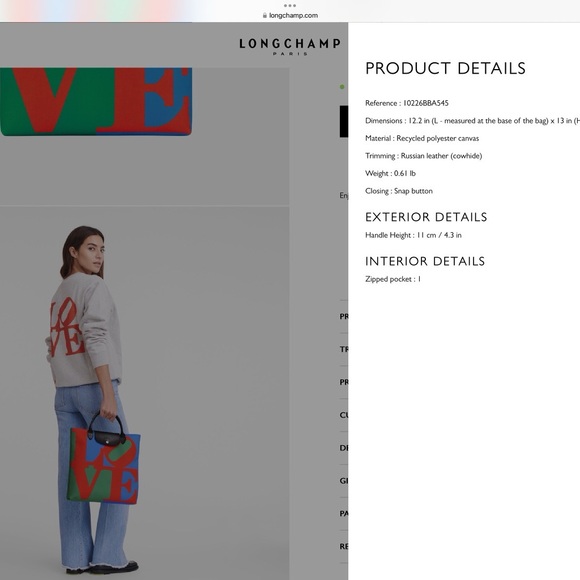Expand the PR section just above TR

(344, 317)
